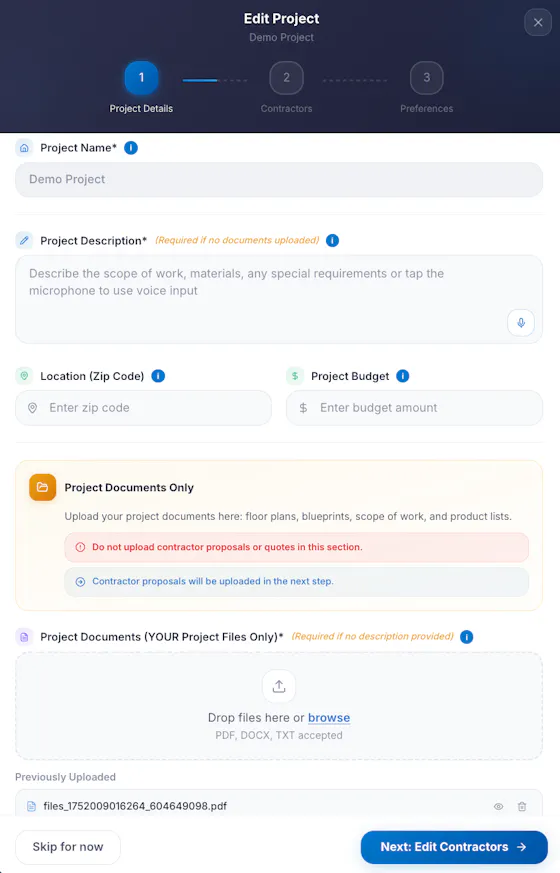The image size is (560, 873).
Task: Go to step 3 Preferences
Action: click(x=426, y=77)
